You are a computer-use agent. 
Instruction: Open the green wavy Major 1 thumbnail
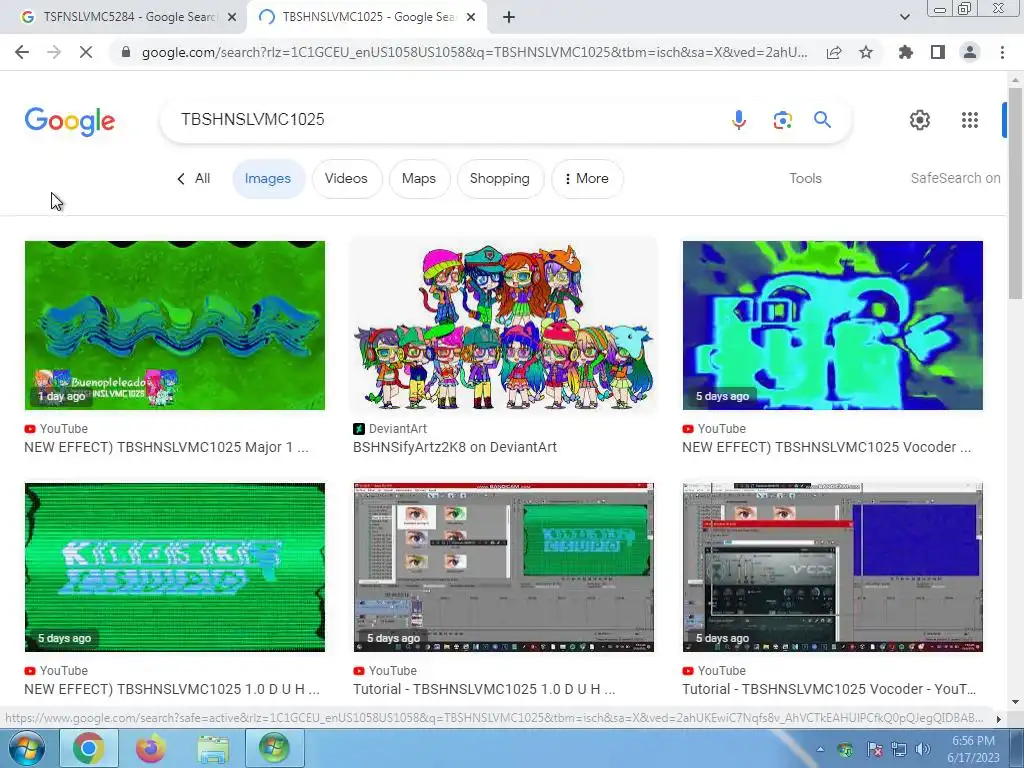tap(174, 325)
